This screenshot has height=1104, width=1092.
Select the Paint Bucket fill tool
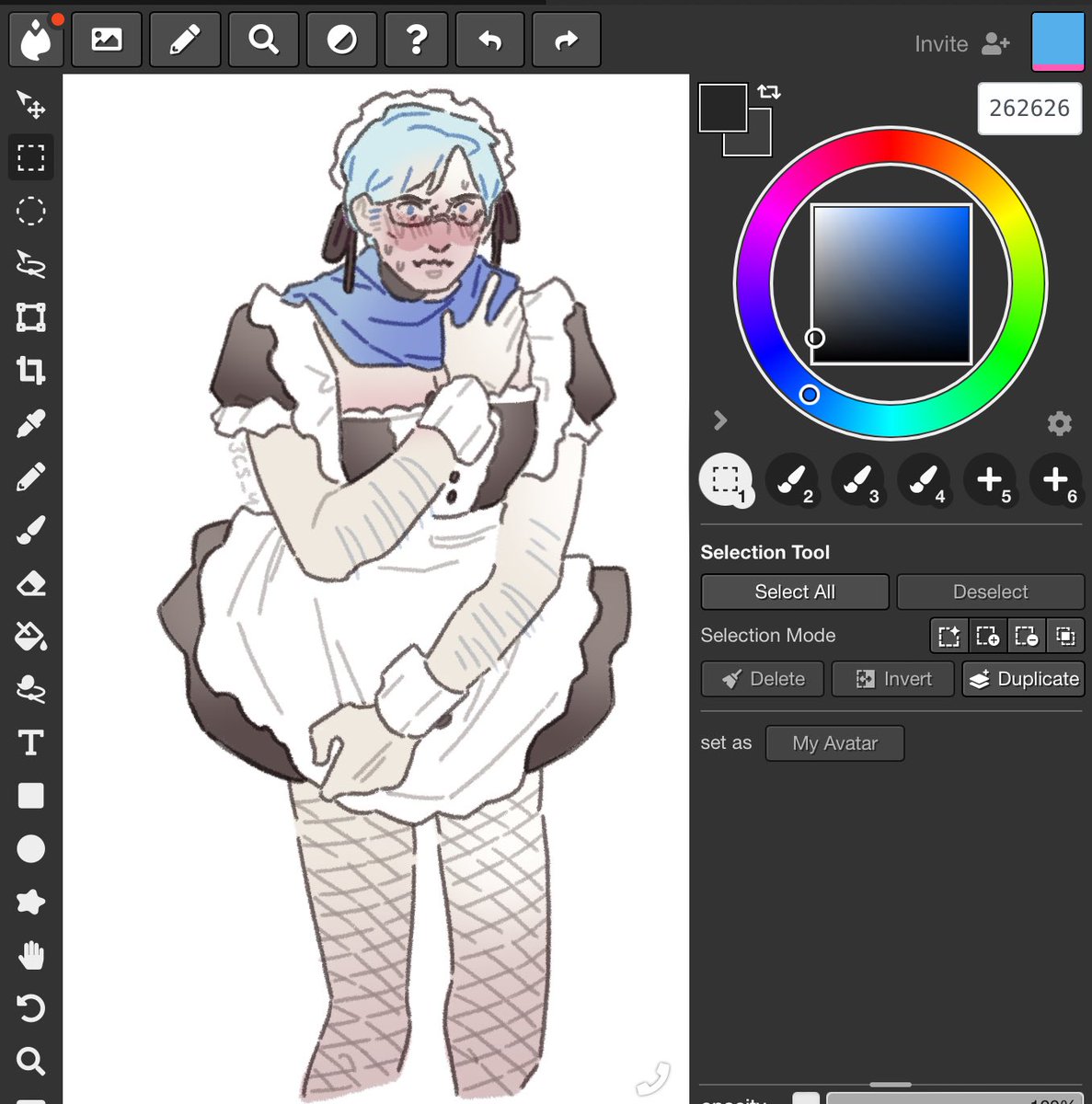coord(30,637)
